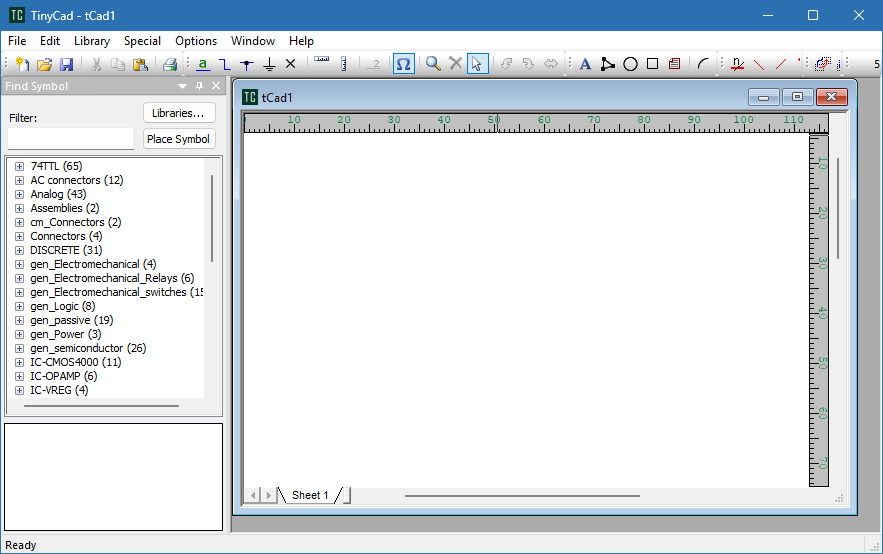The width and height of the screenshot is (883, 554).
Task: Open the Special menu
Action: 142,41
